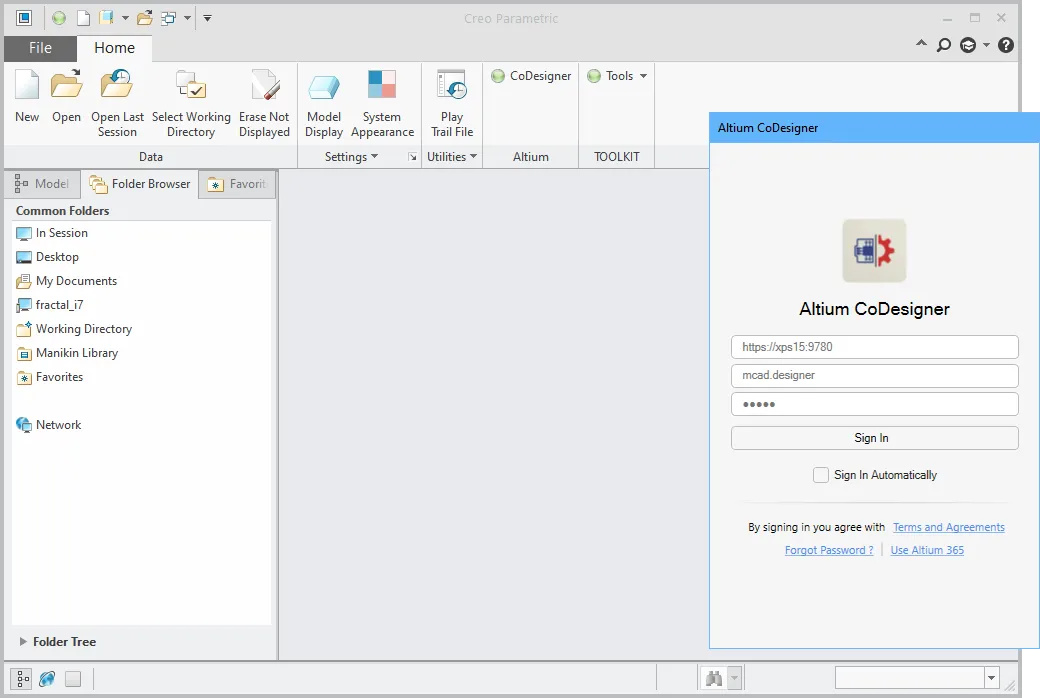Click Play Trail File
The width and height of the screenshot is (1040, 698).
point(452,104)
